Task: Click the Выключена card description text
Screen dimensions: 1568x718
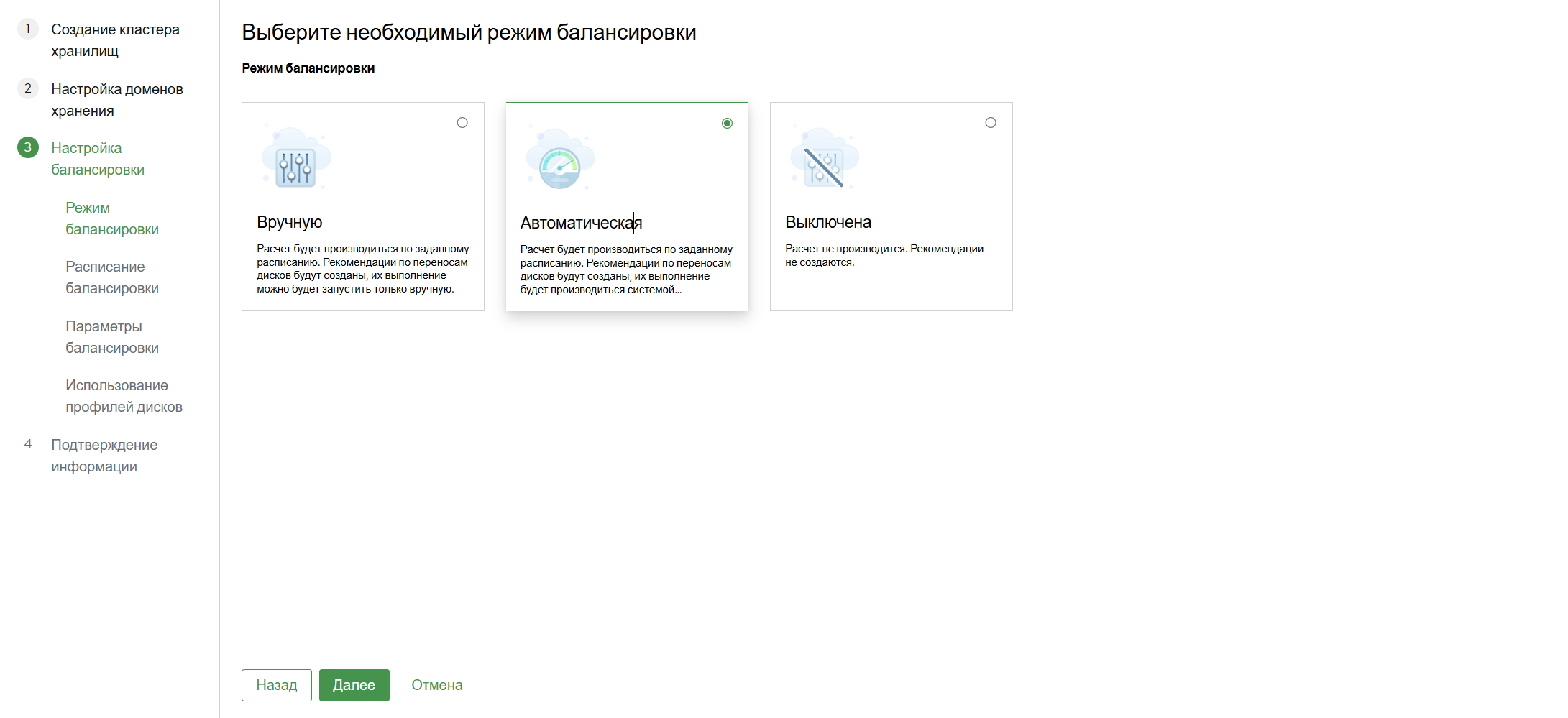Action: click(x=884, y=255)
